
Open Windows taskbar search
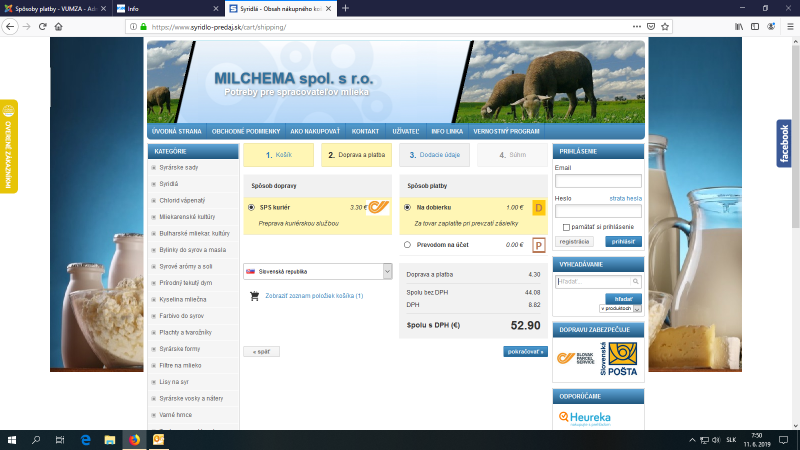36,440
